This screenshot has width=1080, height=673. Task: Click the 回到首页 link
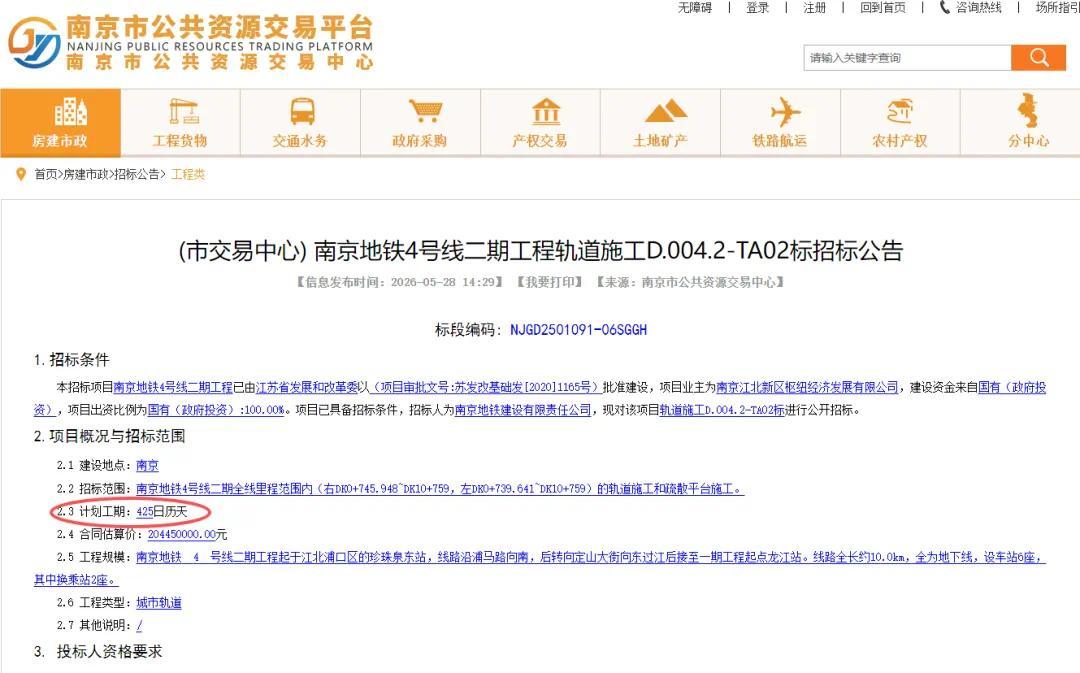[x=883, y=8]
